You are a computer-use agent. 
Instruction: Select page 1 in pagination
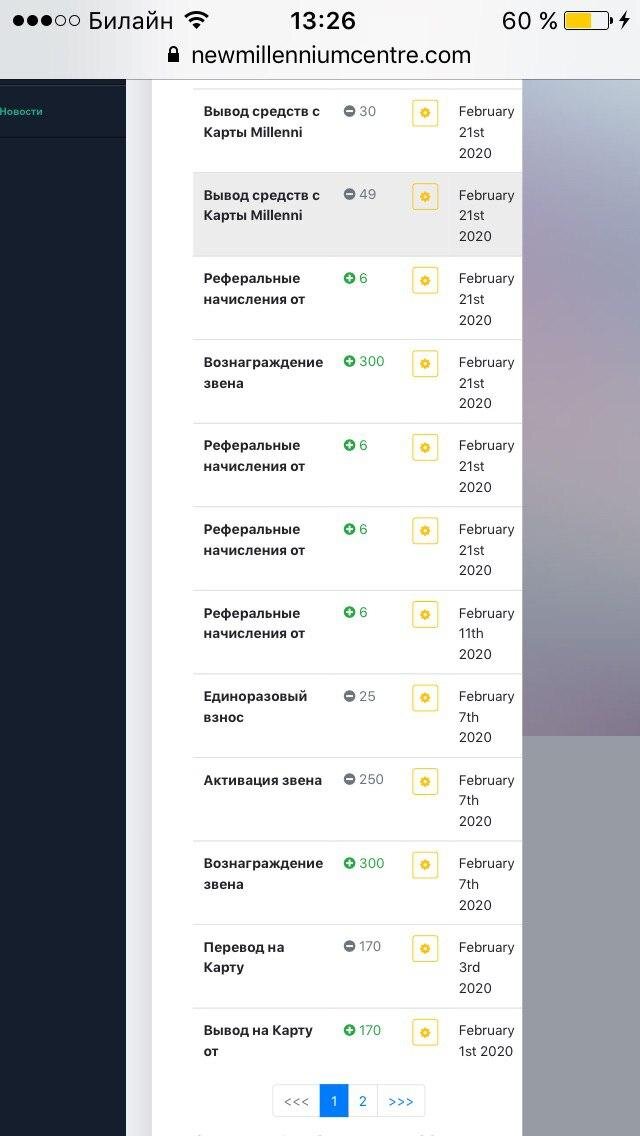(x=334, y=1101)
